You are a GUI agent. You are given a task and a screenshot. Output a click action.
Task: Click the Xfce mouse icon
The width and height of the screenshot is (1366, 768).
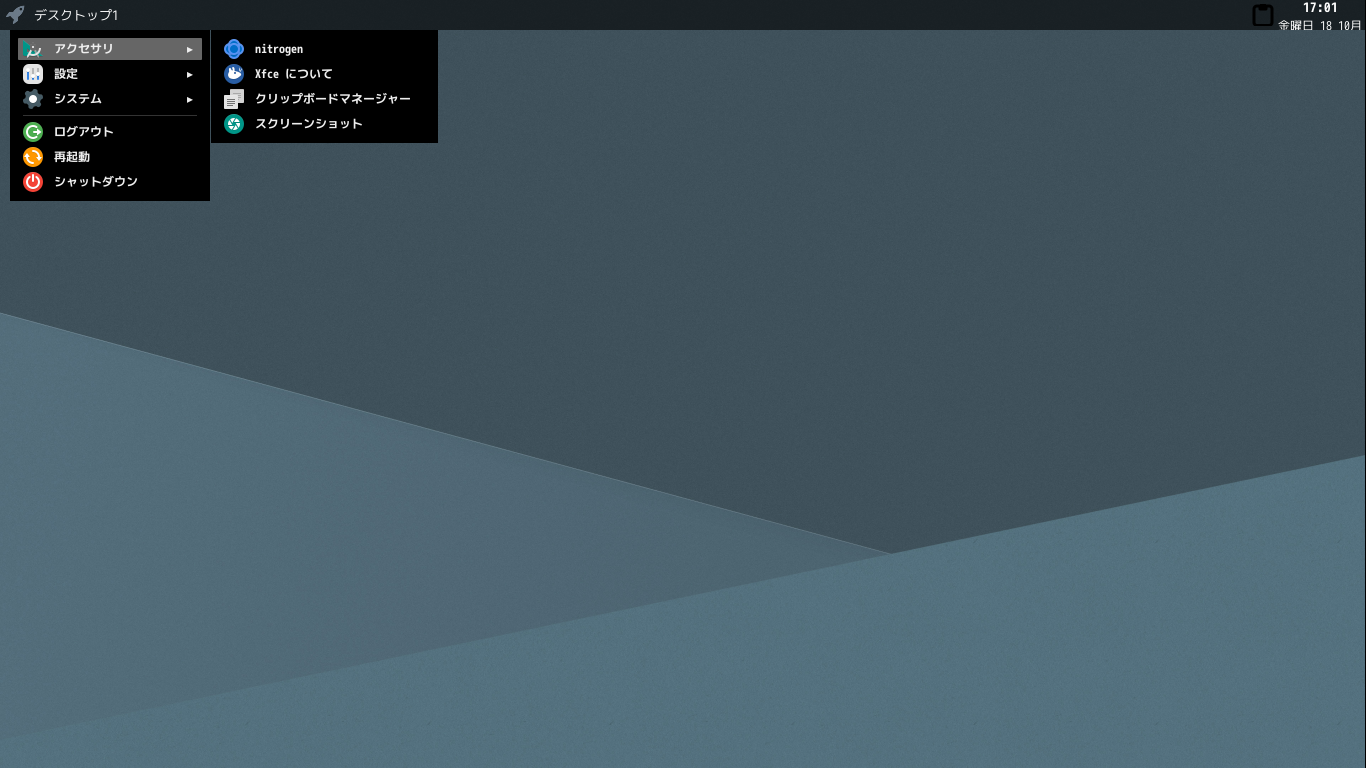pyautogui.click(x=234, y=74)
